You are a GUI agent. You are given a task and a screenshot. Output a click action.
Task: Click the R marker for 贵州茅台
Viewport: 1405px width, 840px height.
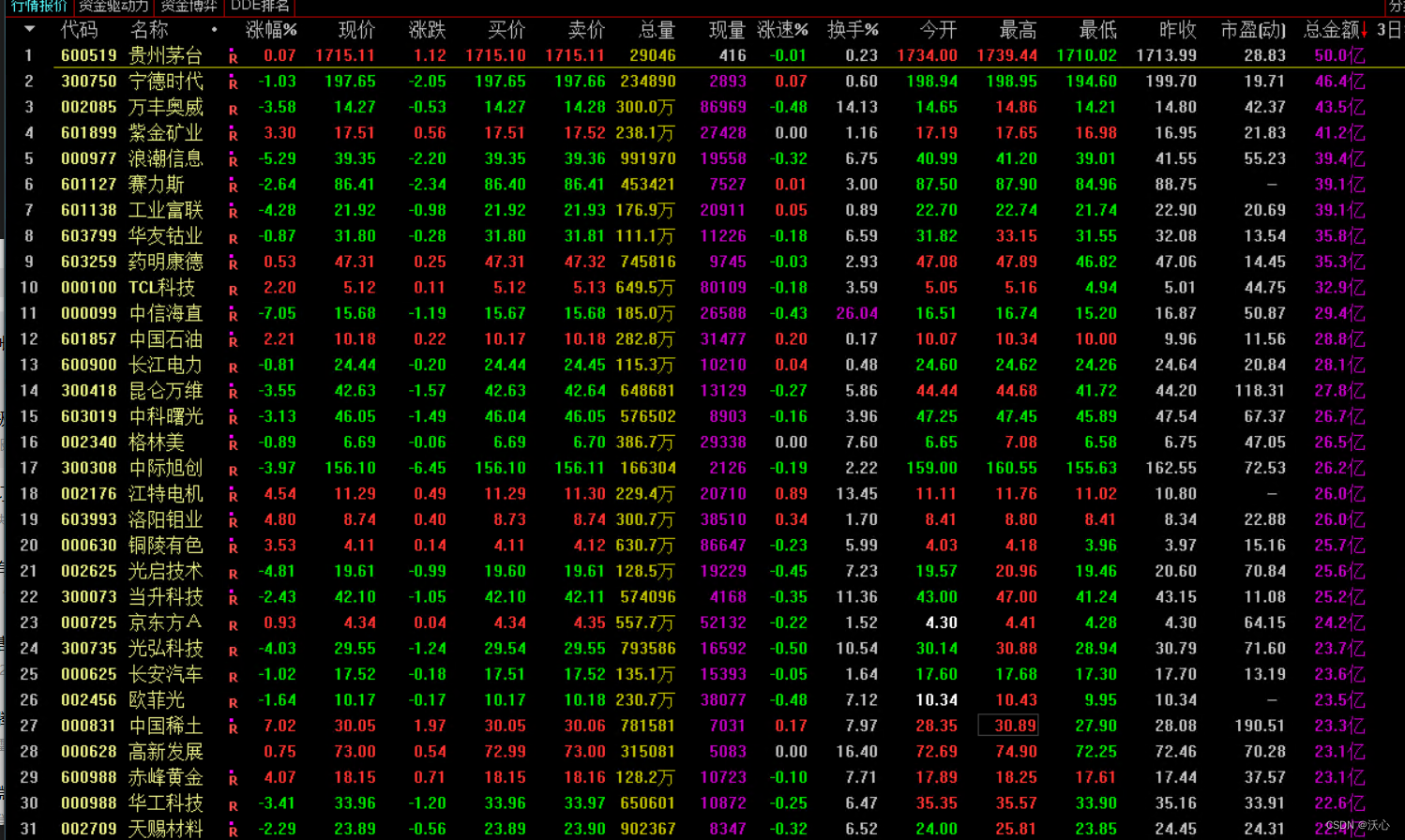(233, 57)
